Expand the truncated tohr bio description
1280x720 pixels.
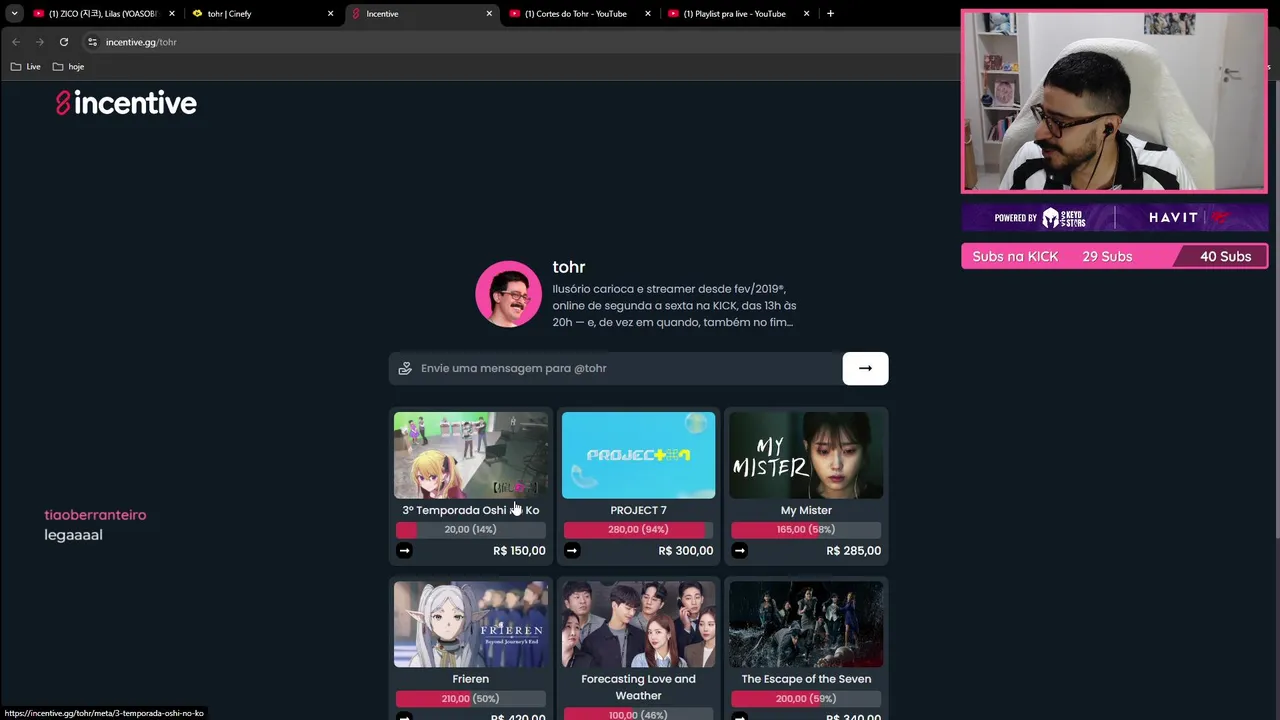(x=675, y=305)
